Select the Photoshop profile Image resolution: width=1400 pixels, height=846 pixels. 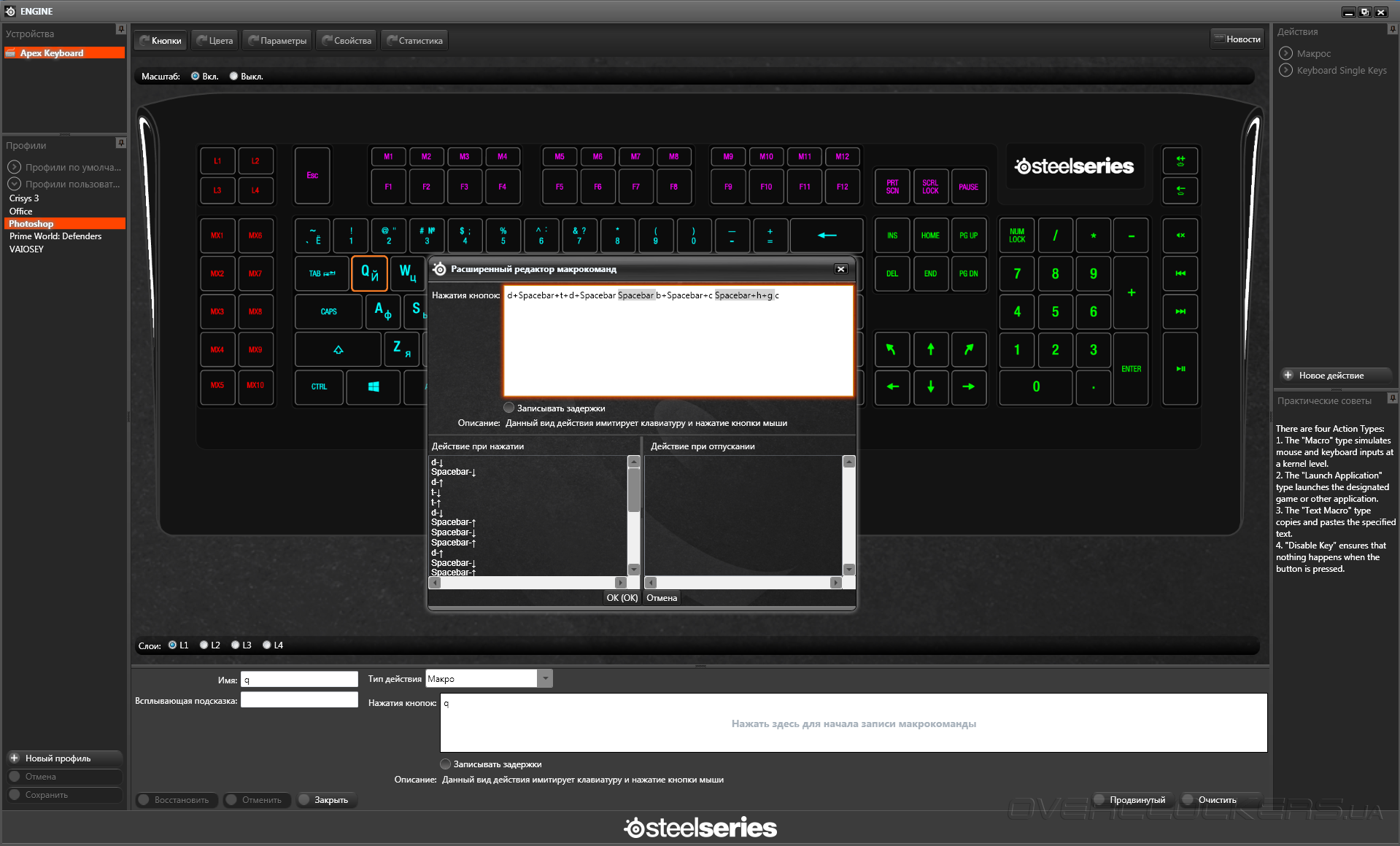click(x=64, y=224)
